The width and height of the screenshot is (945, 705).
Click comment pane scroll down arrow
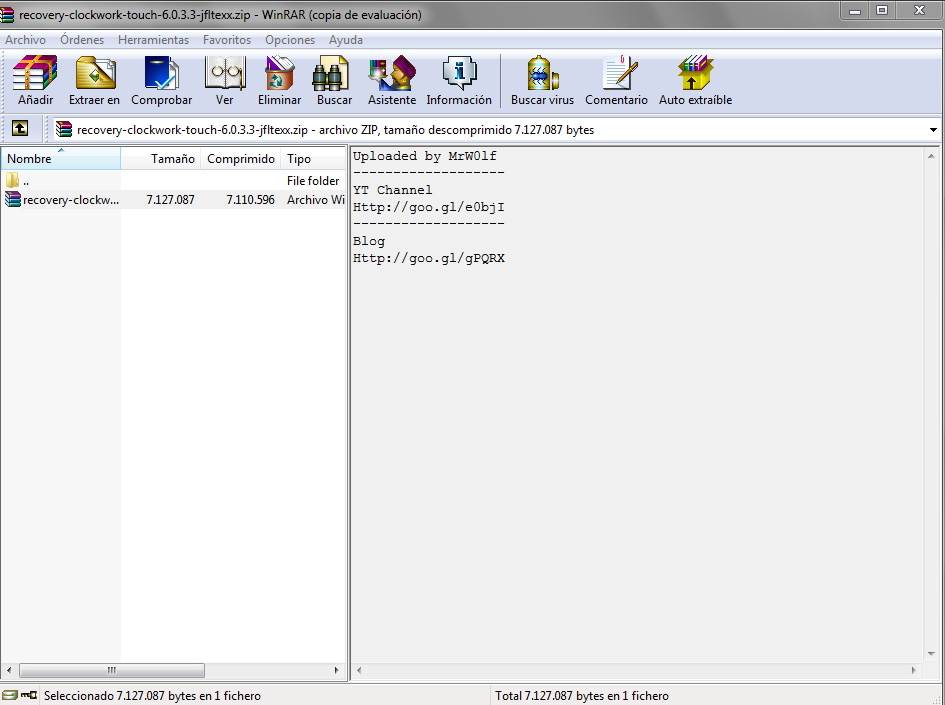pyautogui.click(x=931, y=654)
